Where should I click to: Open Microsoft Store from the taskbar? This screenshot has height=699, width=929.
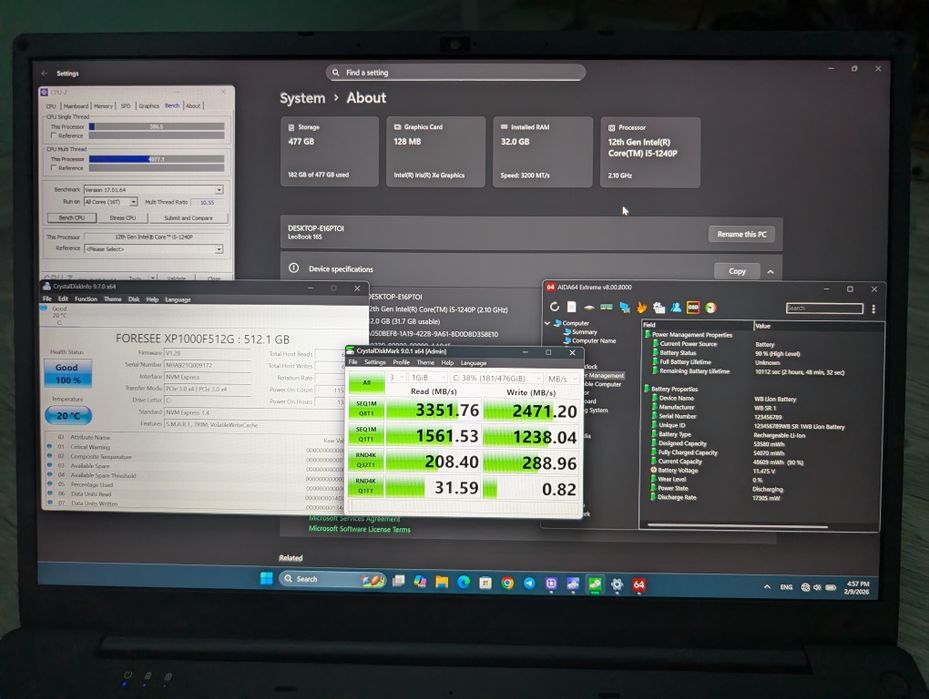pos(485,583)
